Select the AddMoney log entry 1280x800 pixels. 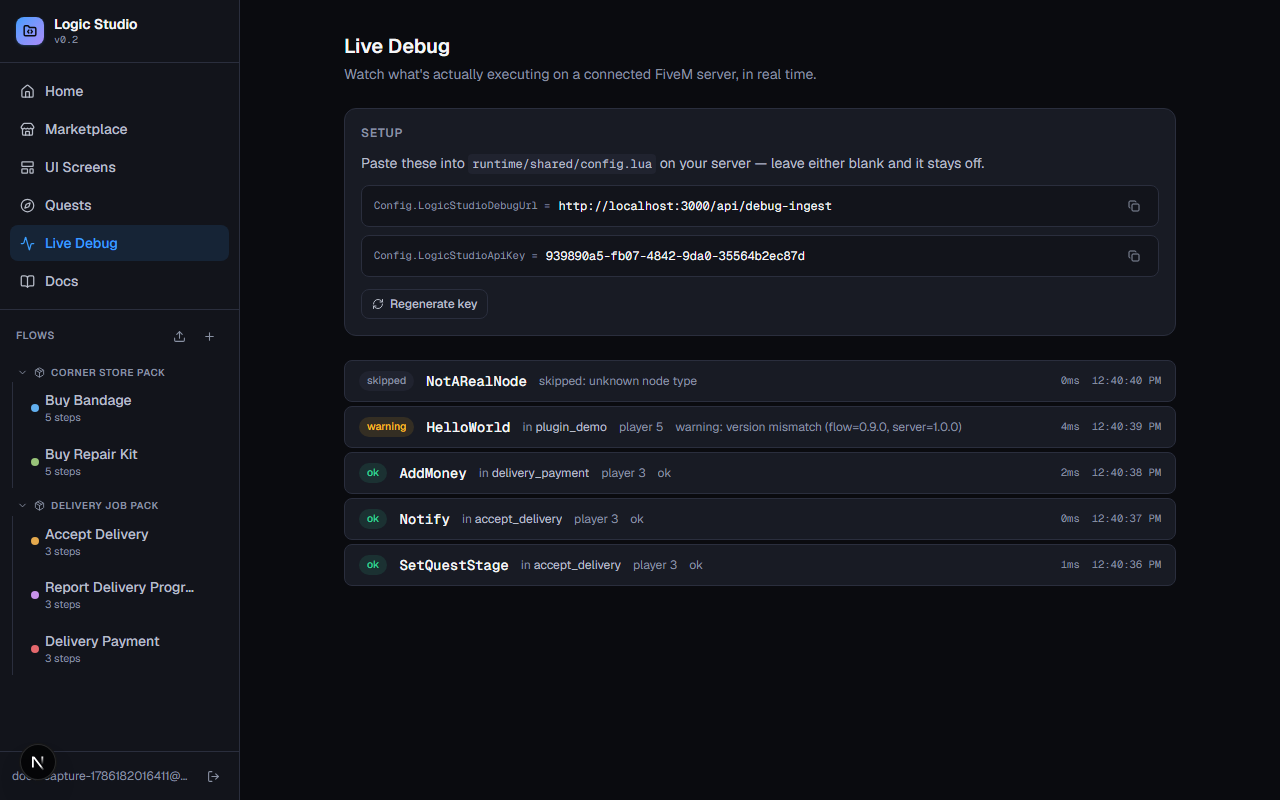point(760,473)
